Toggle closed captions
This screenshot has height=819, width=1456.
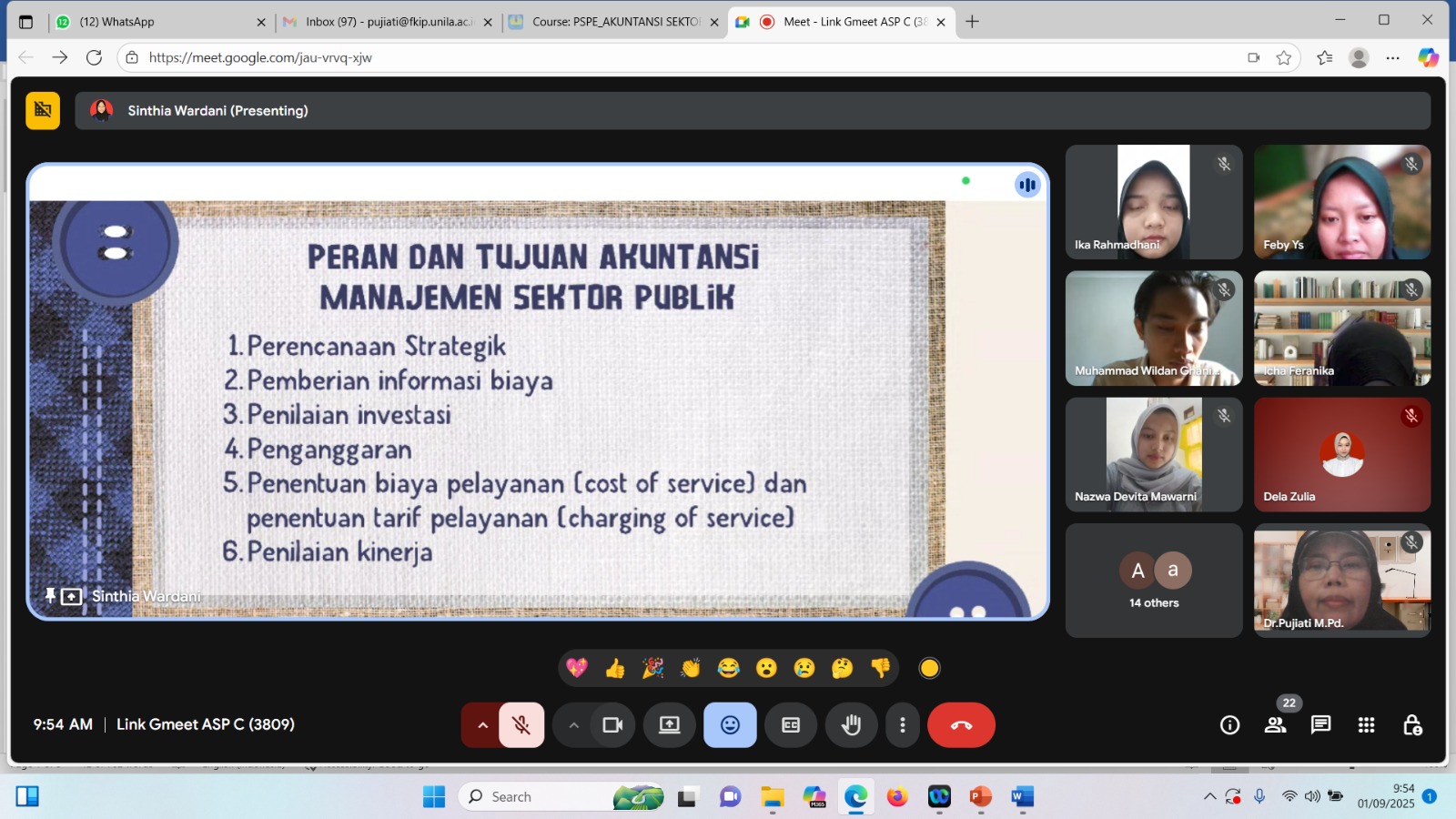coord(791,725)
